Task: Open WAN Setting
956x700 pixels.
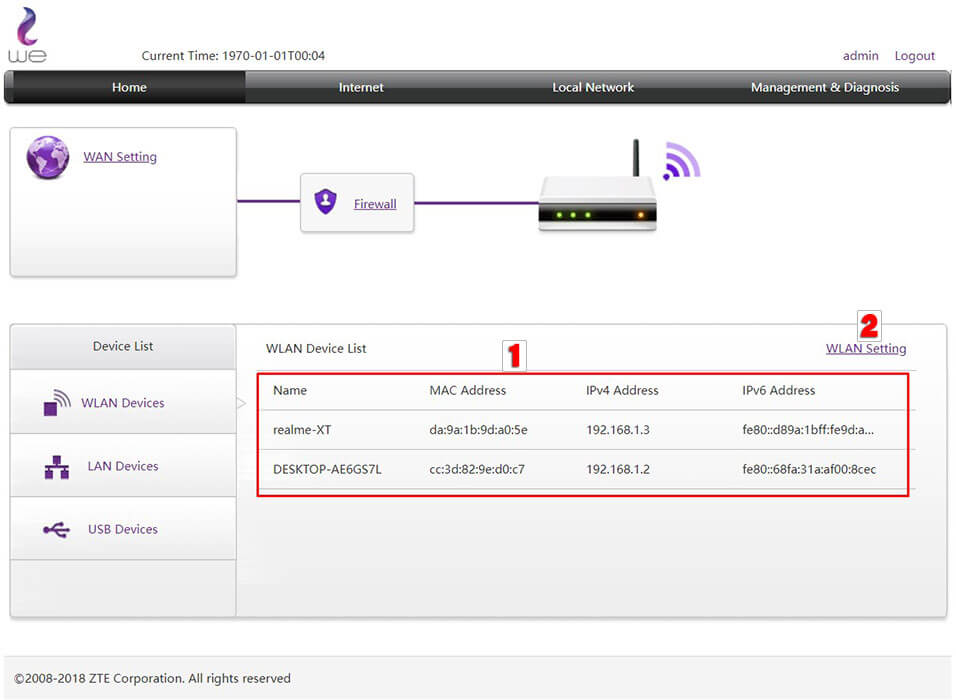Action: tap(120, 156)
